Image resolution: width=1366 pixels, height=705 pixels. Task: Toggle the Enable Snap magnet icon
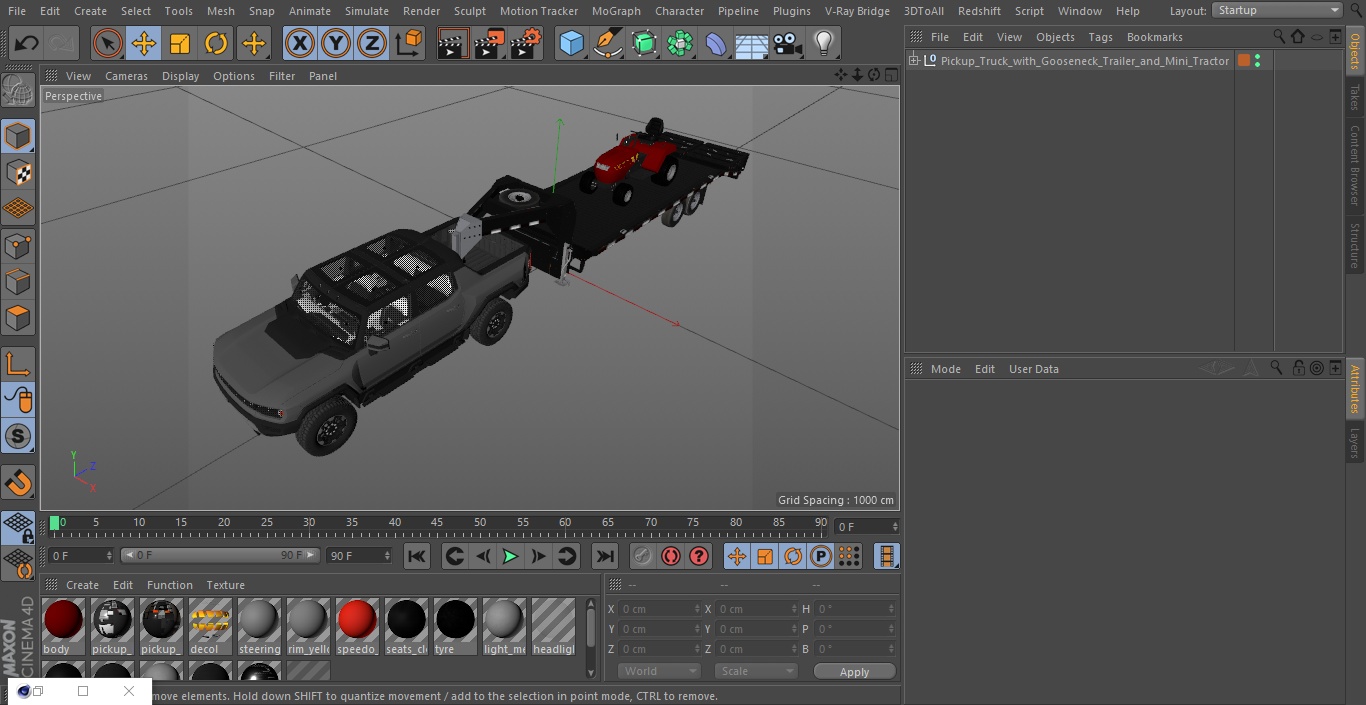[18, 483]
